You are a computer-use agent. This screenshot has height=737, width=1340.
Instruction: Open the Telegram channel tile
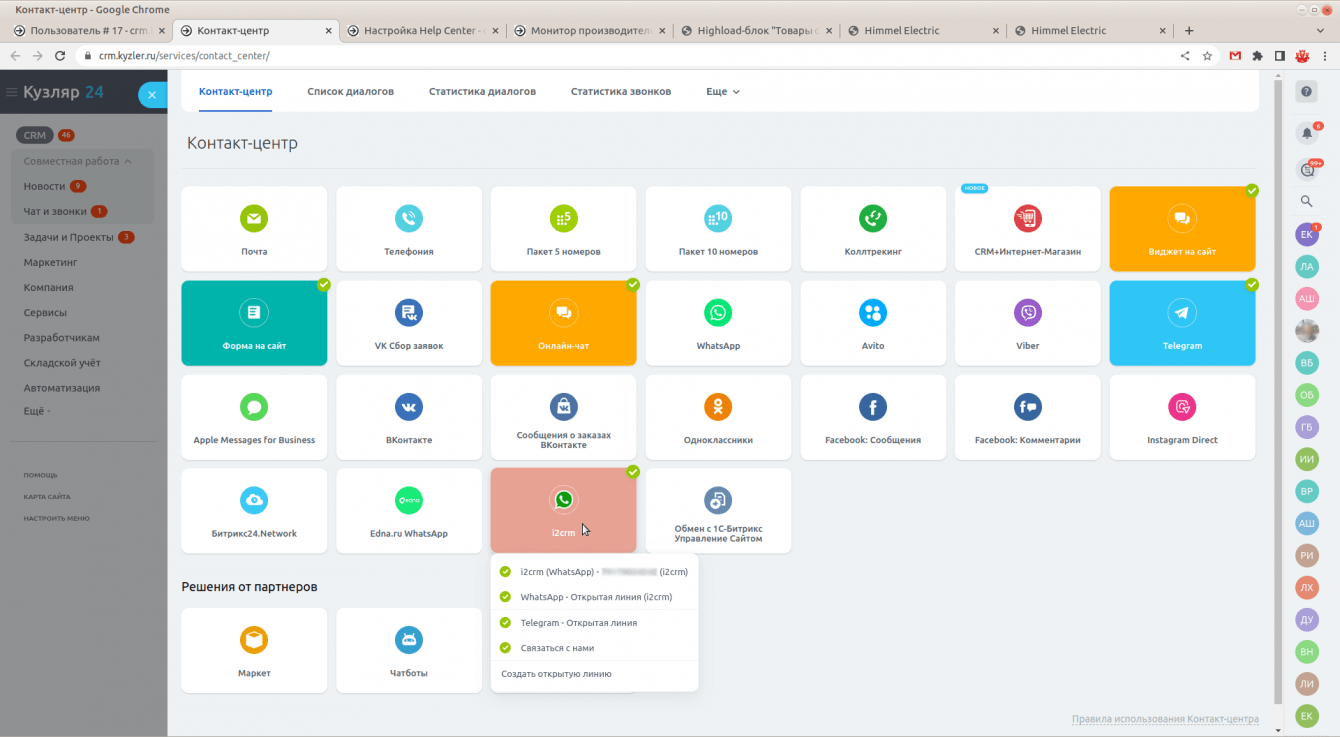(x=1182, y=323)
